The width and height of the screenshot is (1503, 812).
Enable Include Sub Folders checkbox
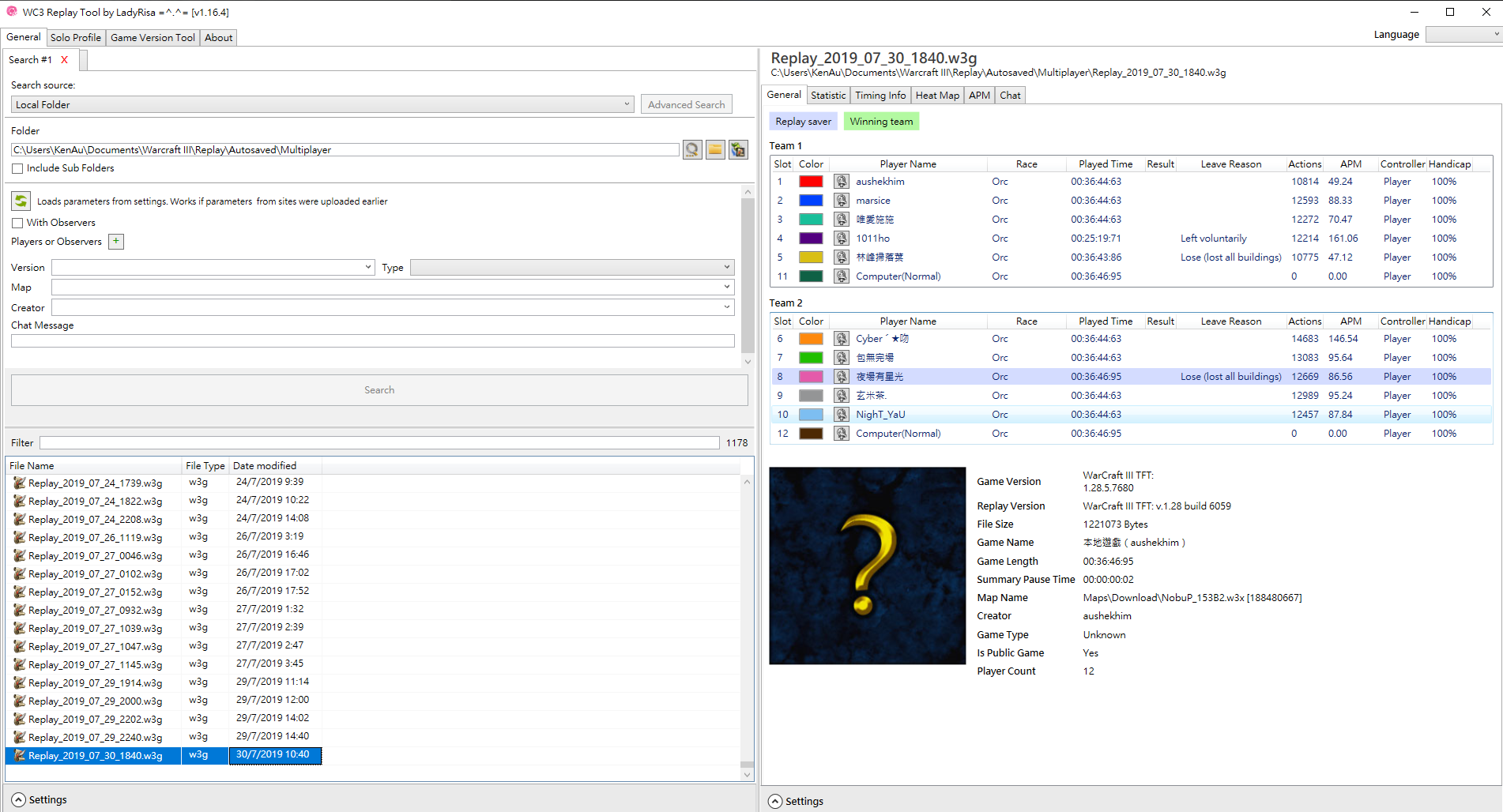(17, 168)
